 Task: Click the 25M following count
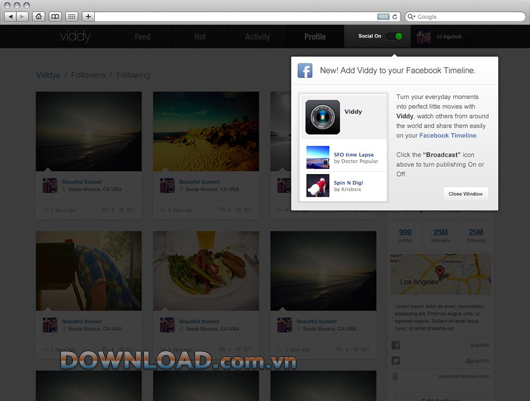point(476,235)
